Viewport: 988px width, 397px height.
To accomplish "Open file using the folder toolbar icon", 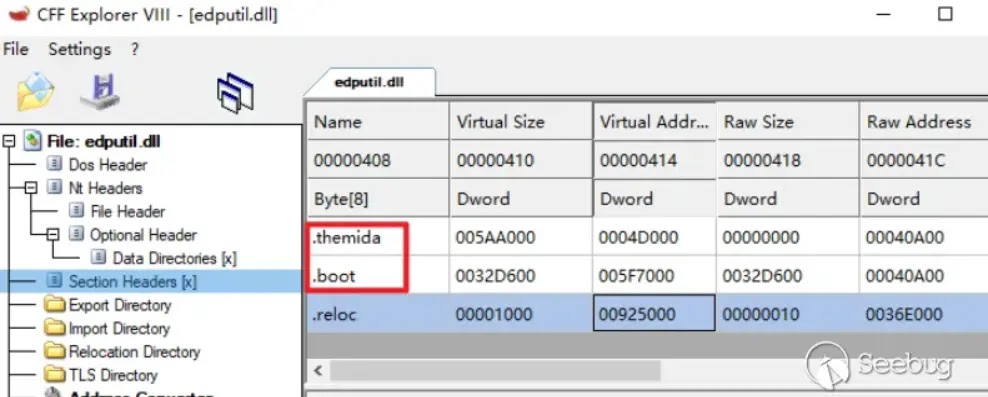I will pos(35,91).
